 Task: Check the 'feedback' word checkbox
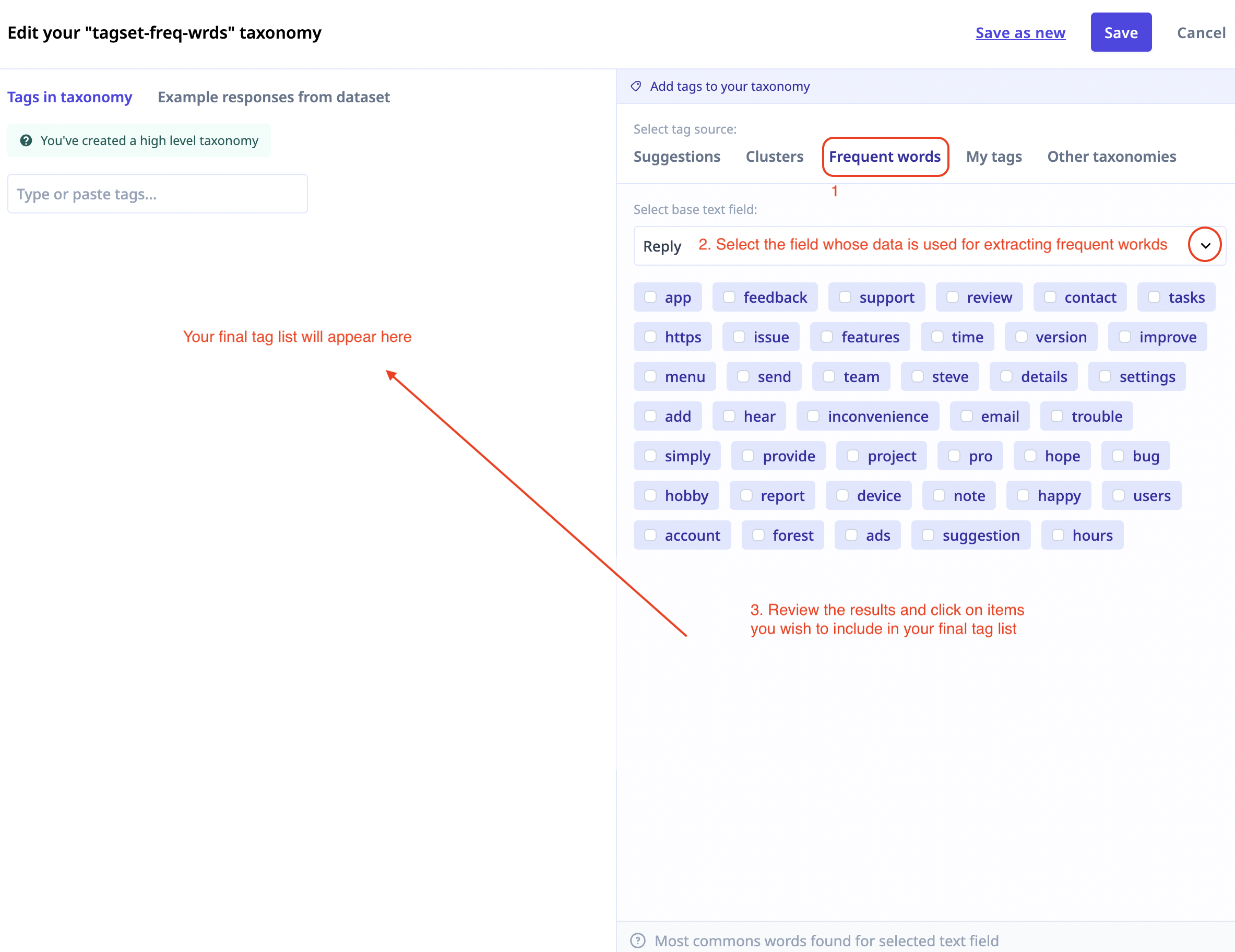tap(729, 297)
